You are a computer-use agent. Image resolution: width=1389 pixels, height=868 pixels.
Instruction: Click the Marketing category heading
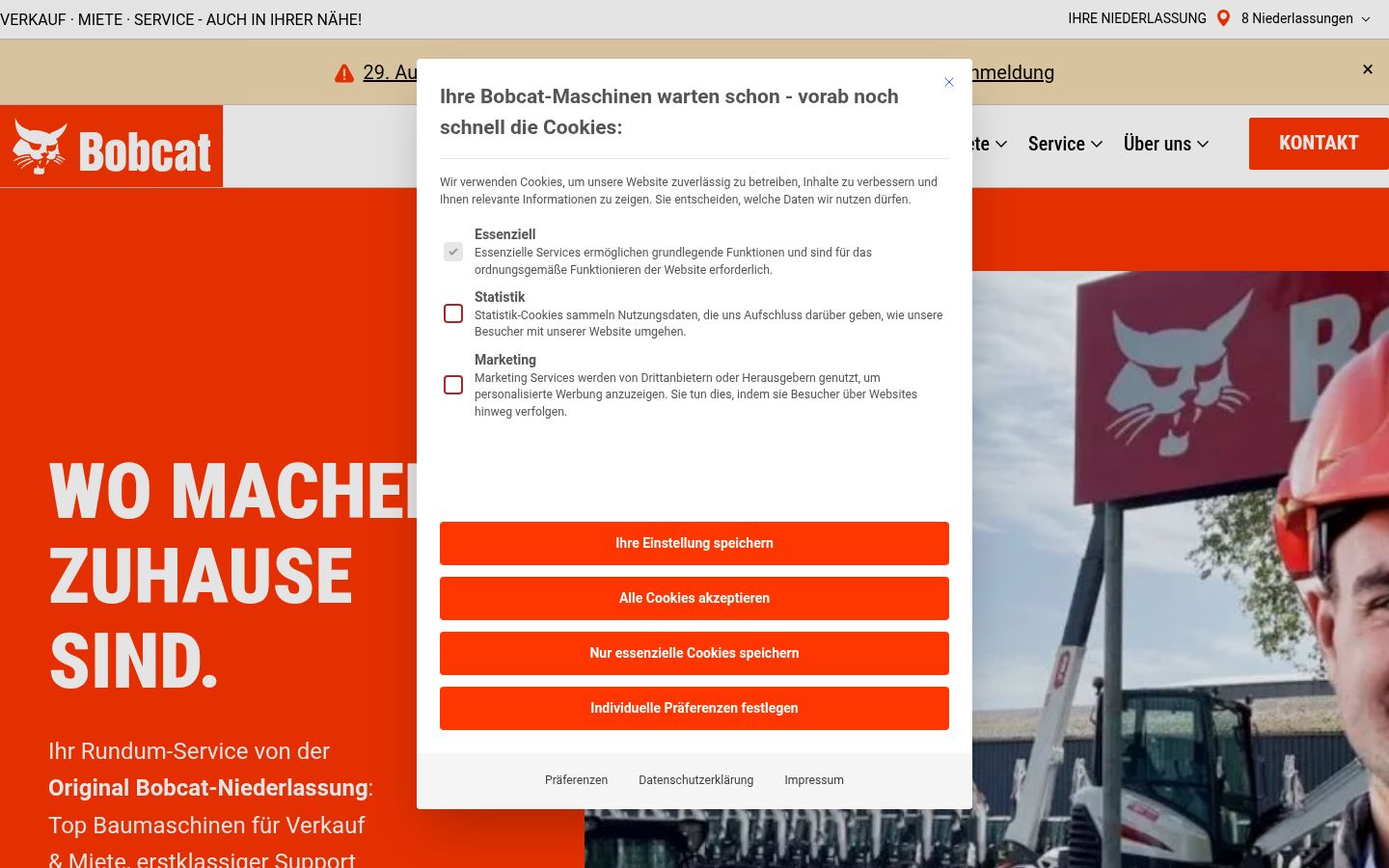[504, 360]
